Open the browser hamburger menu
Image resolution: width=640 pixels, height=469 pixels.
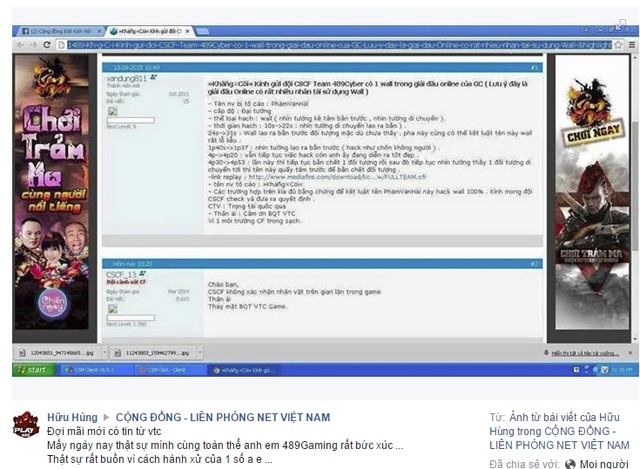click(631, 45)
